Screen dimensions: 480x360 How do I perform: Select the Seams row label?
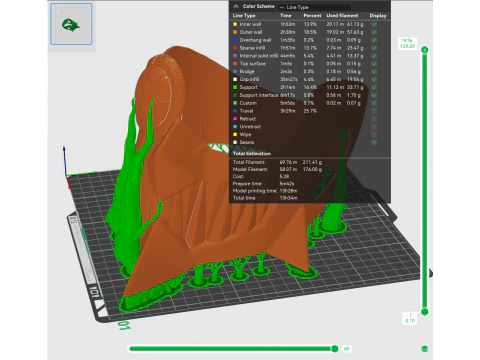pos(247,142)
